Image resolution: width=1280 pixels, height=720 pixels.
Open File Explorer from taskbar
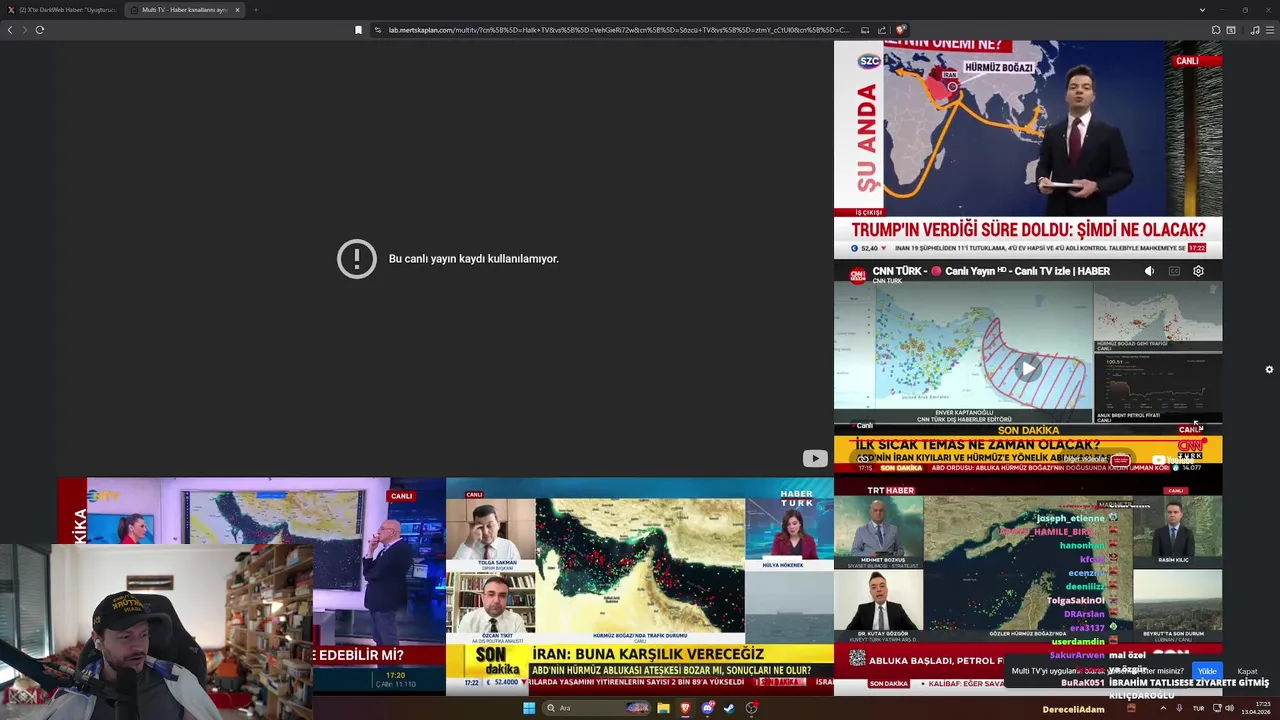tap(663, 708)
